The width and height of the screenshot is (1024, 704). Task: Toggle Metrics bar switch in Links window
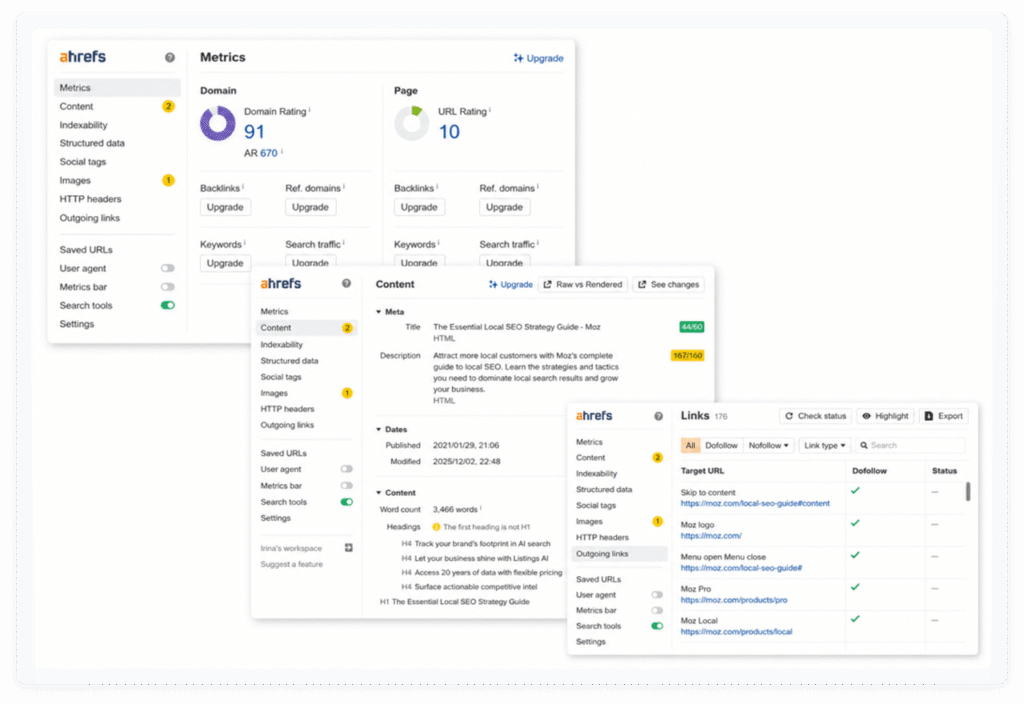[x=657, y=611]
